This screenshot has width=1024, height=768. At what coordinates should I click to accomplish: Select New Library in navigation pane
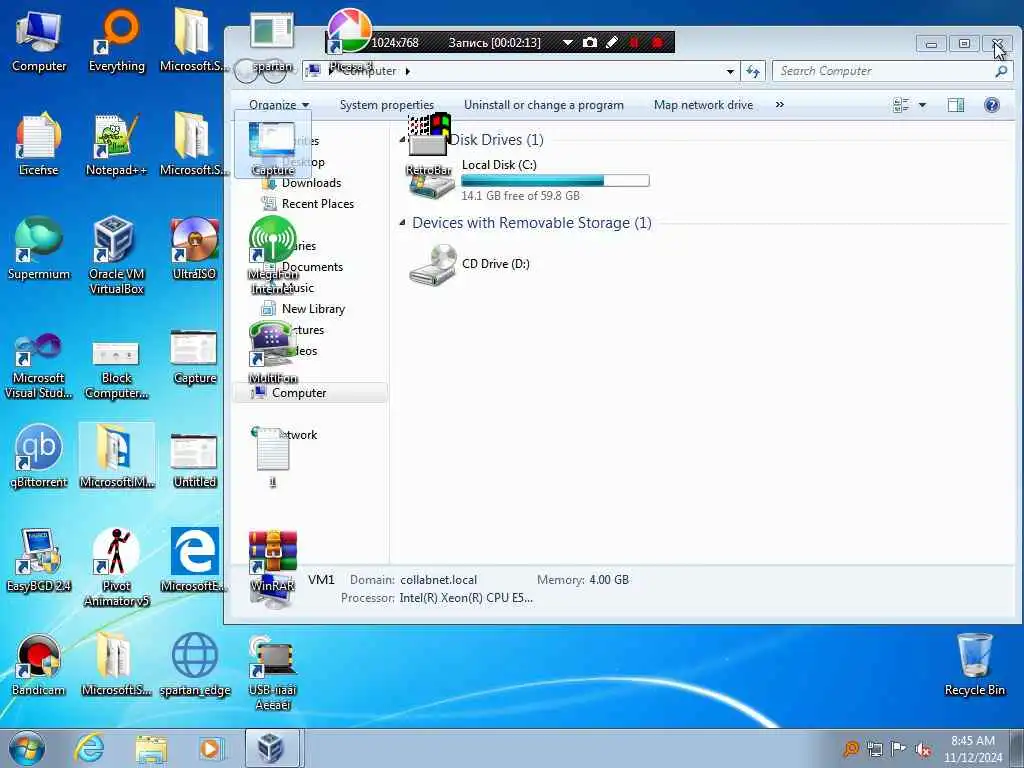313,308
